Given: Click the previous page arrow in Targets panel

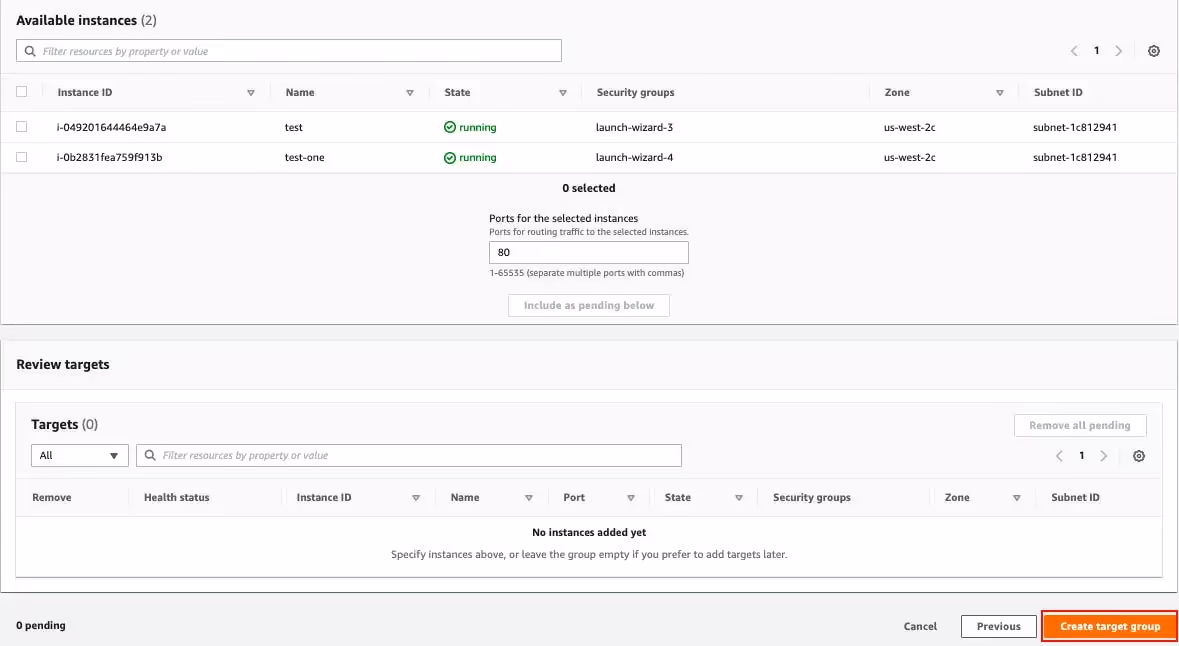Looking at the screenshot, I should click(x=1059, y=455).
